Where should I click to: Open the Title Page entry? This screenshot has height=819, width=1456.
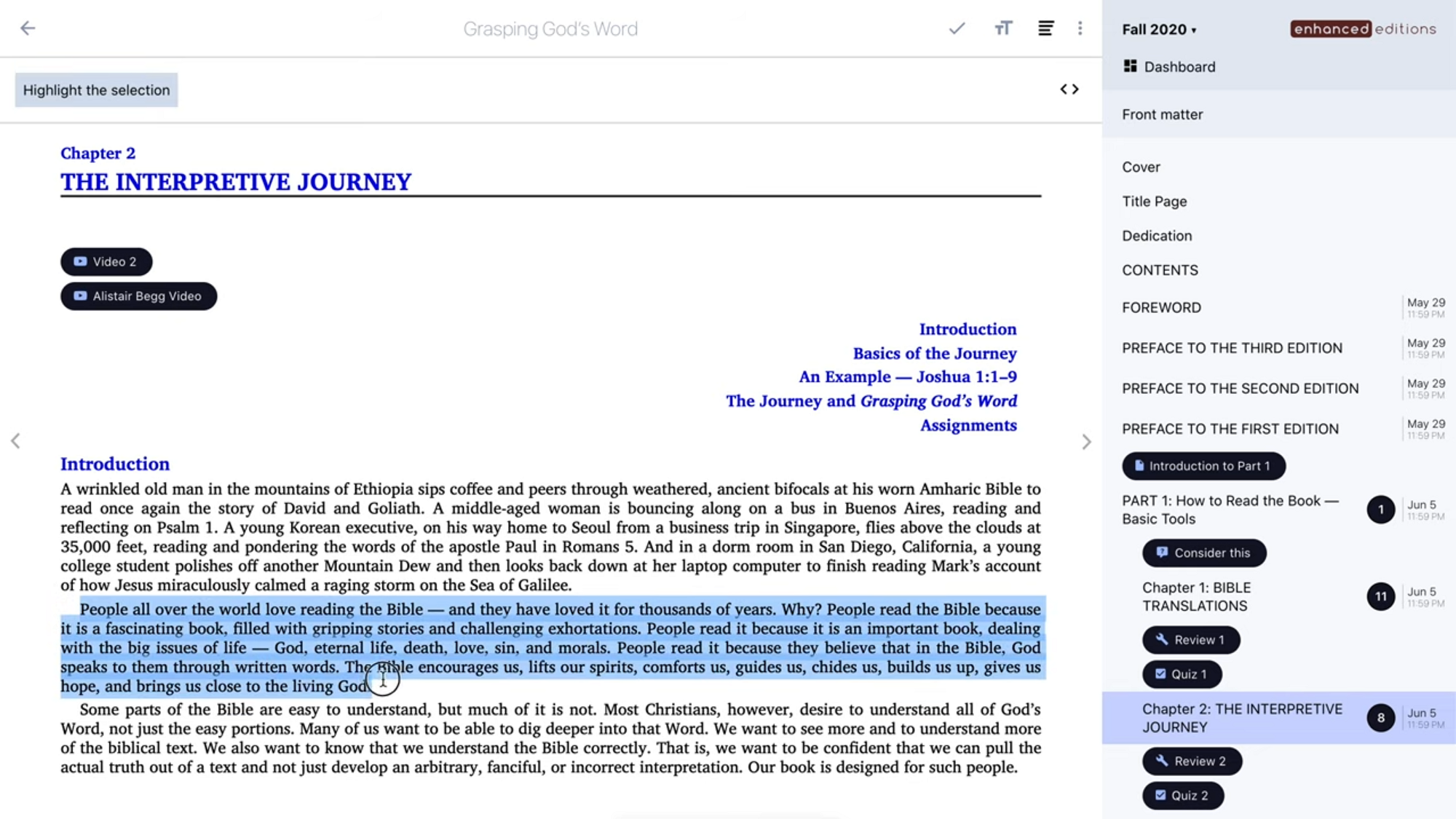pos(1154,201)
